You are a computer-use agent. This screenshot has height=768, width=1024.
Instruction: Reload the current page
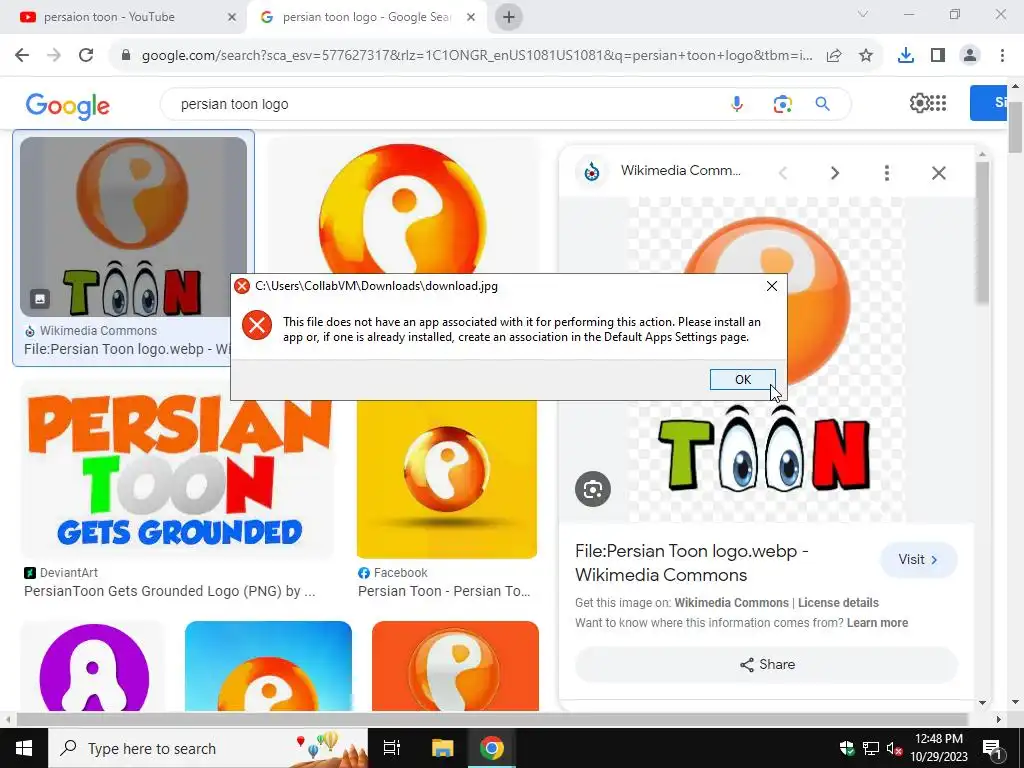[86, 56]
